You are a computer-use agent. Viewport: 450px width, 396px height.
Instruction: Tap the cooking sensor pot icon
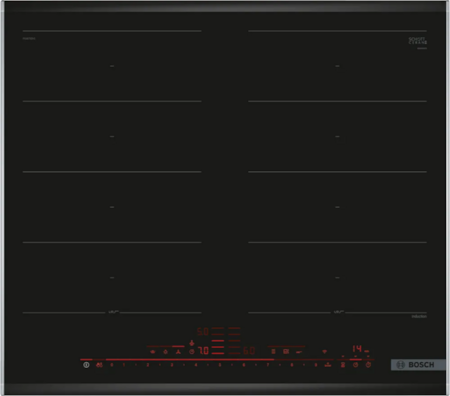click(x=153, y=351)
